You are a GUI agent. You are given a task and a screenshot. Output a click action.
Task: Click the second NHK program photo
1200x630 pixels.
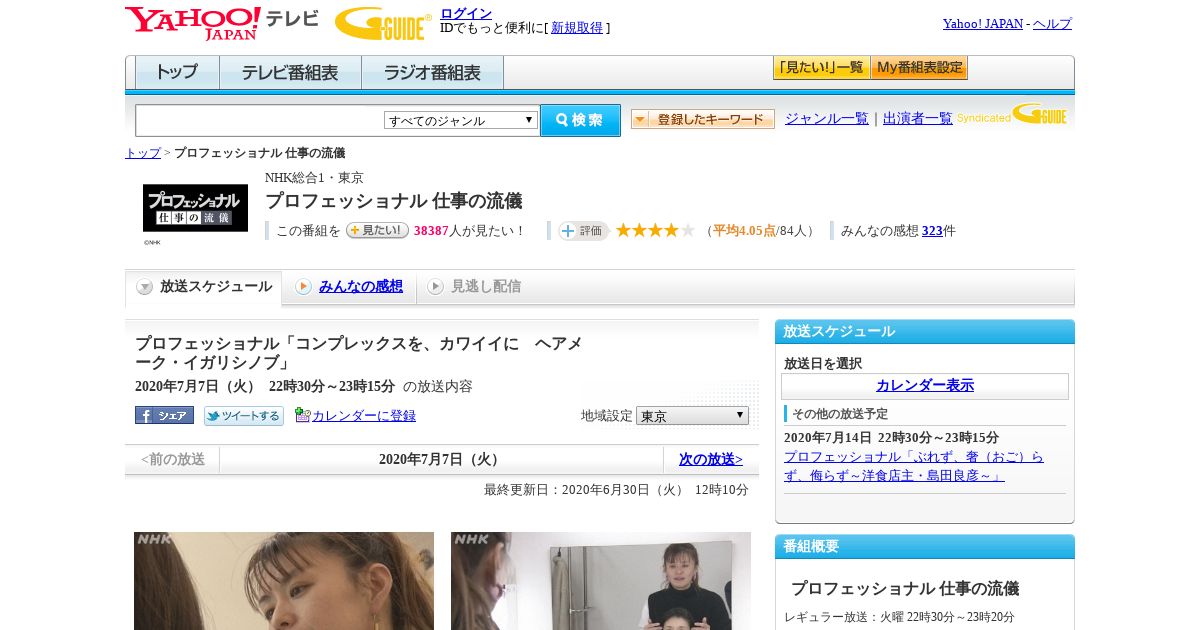click(x=601, y=581)
